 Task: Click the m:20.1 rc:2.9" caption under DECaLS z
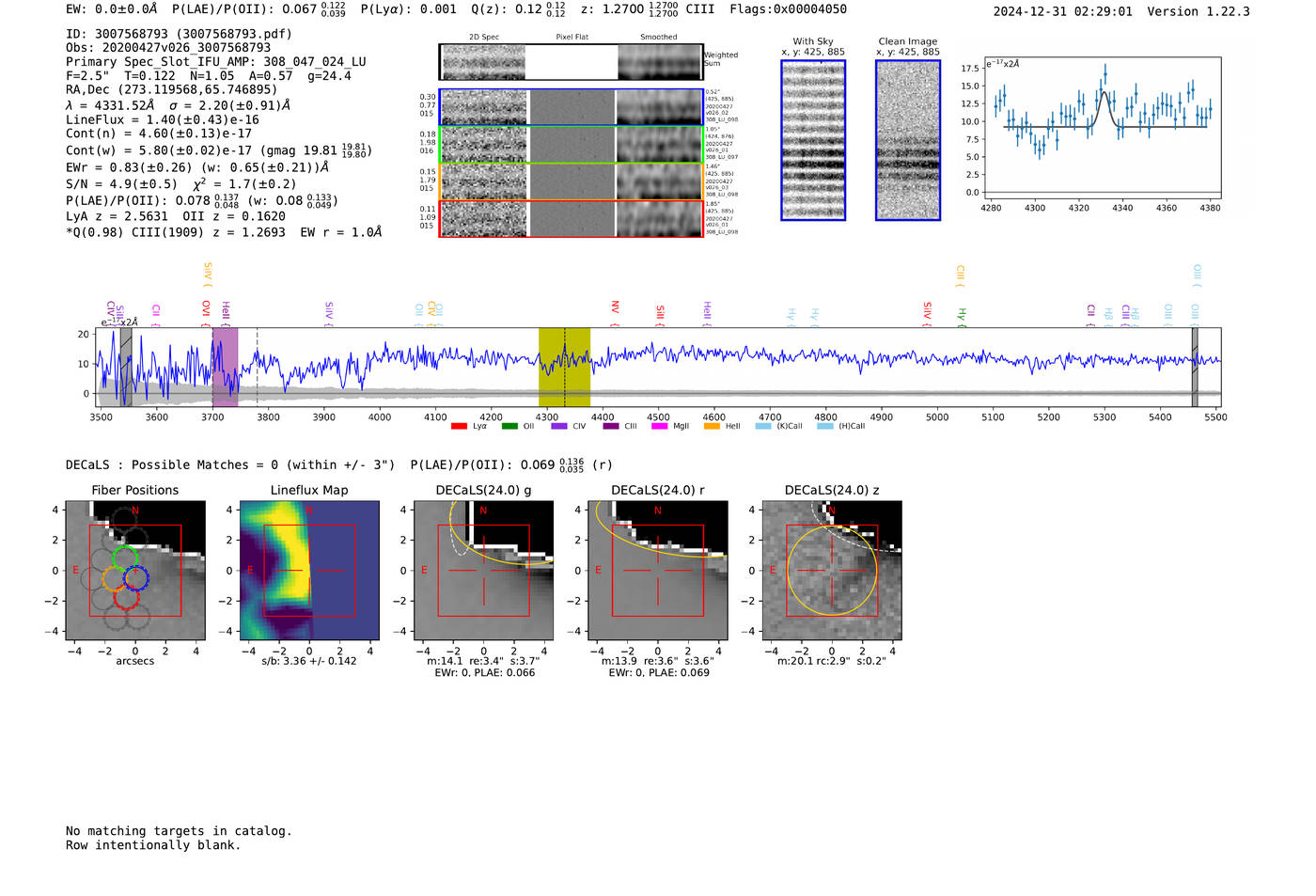832,661
